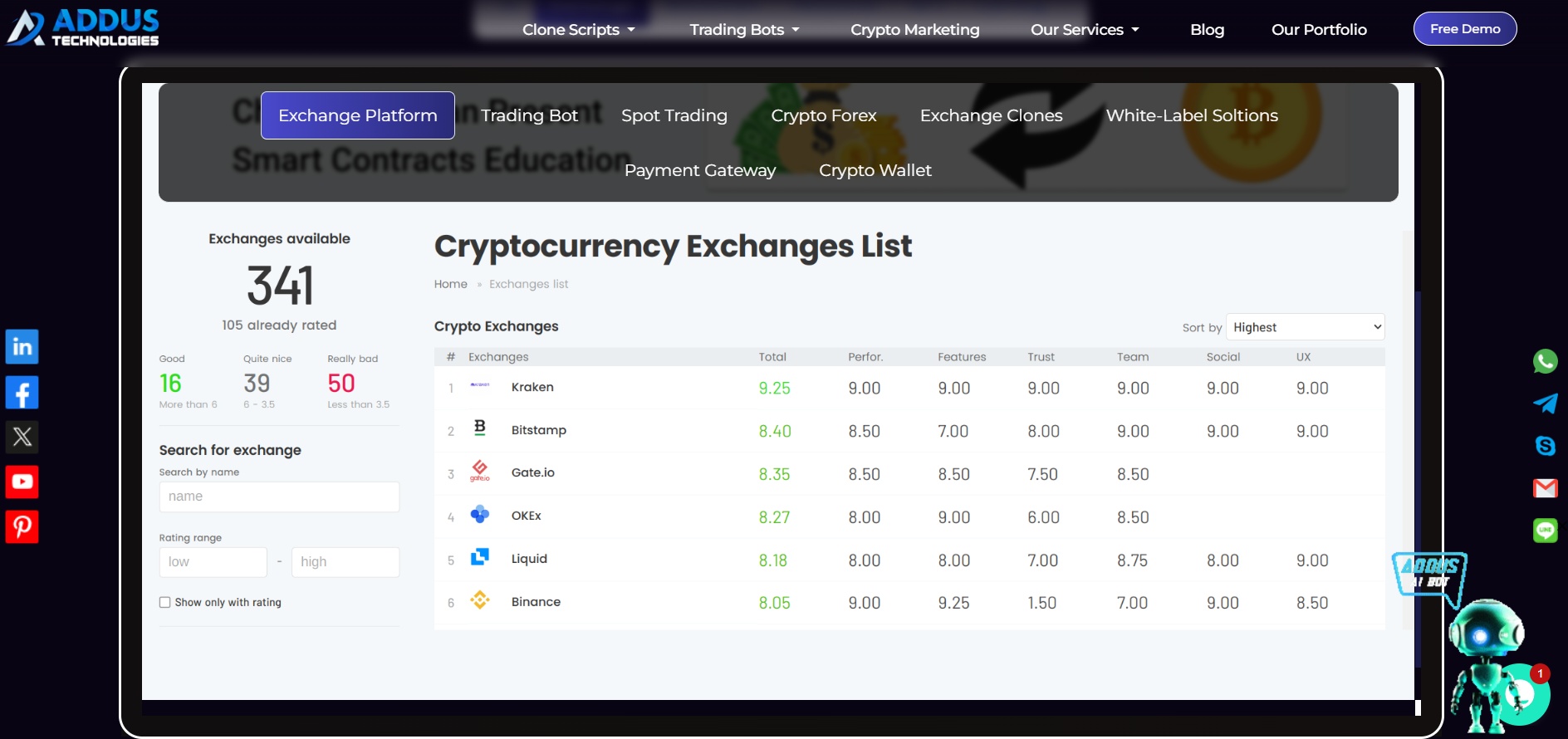
Task: Open the Gmail contact icon
Action: pyautogui.click(x=1545, y=488)
